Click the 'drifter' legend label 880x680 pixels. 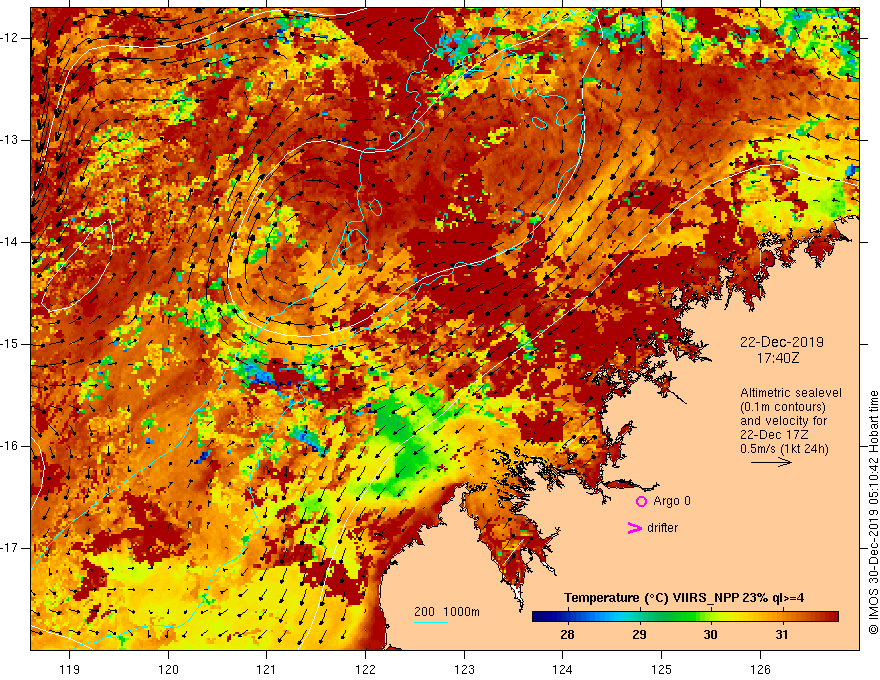click(x=662, y=528)
